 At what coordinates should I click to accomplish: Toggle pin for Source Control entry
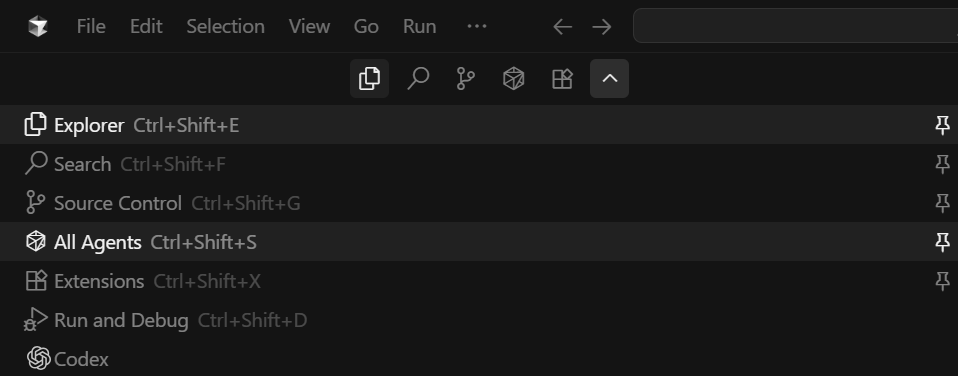(942, 203)
